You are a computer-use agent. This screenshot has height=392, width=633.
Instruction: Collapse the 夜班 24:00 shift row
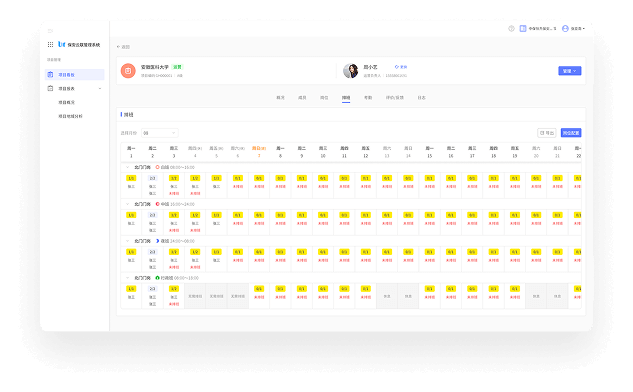click(x=128, y=241)
